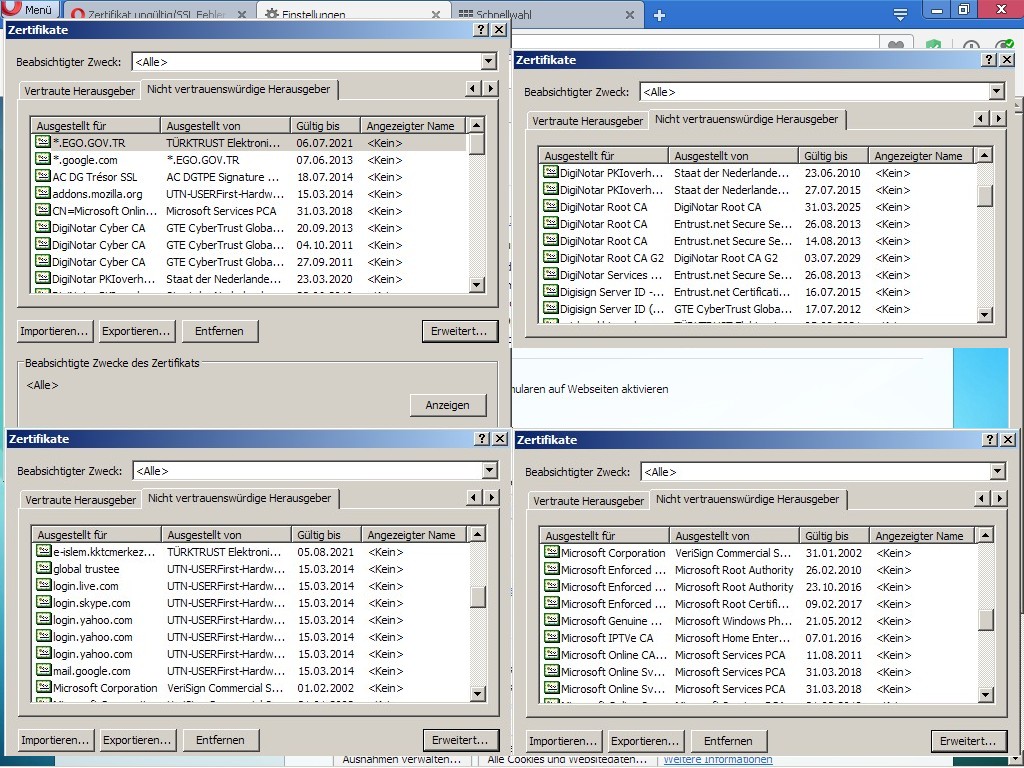This screenshot has height=768, width=1024.
Task: Select Nicht vertrauenswürdige Herausgeber tab in lower-left dialog
Action: point(240,498)
